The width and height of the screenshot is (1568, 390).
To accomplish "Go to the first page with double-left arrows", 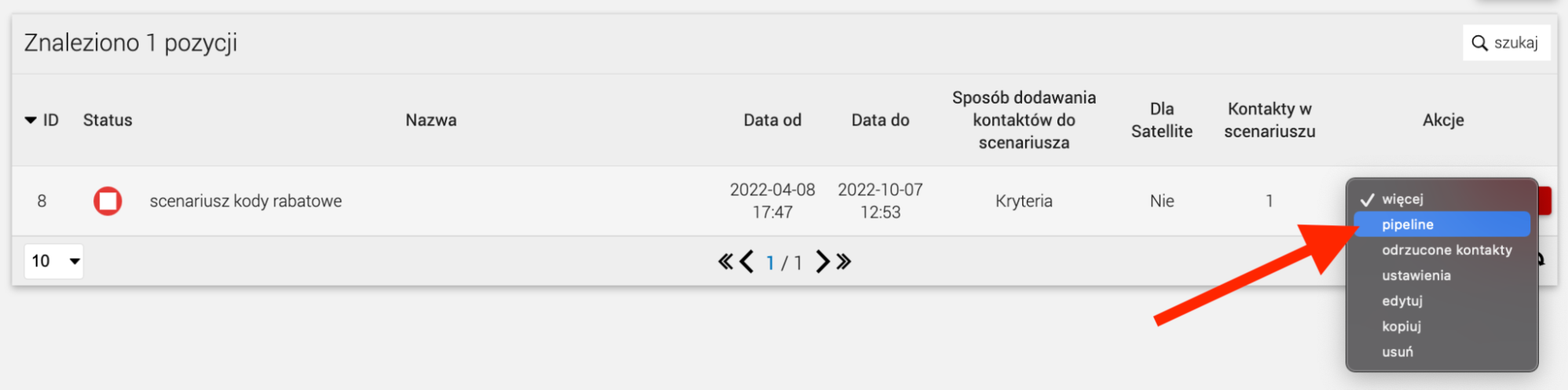I will (725, 261).
